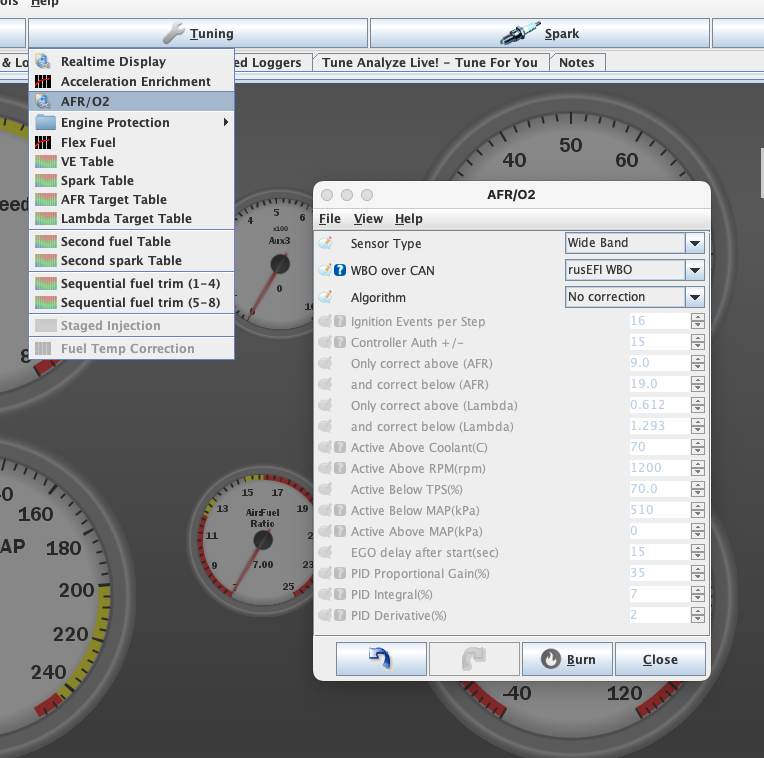The image size is (764, 758).
Task: Adjust the EGO delay after start stepper
Action: click(697, 552)
